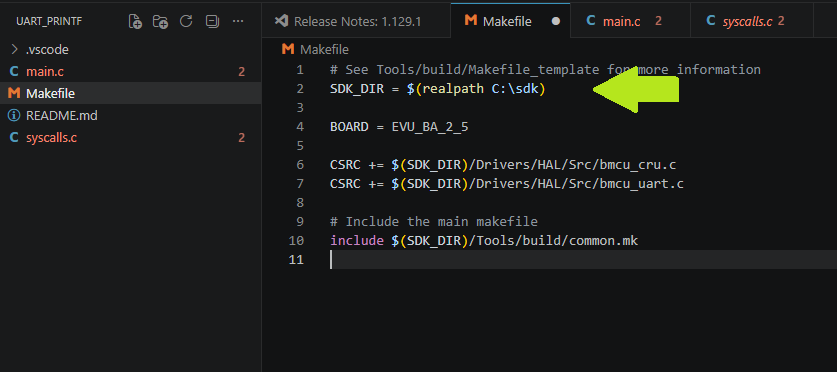
Task: Click line number 11 in the gutter
Action: (x=296, y=260)
